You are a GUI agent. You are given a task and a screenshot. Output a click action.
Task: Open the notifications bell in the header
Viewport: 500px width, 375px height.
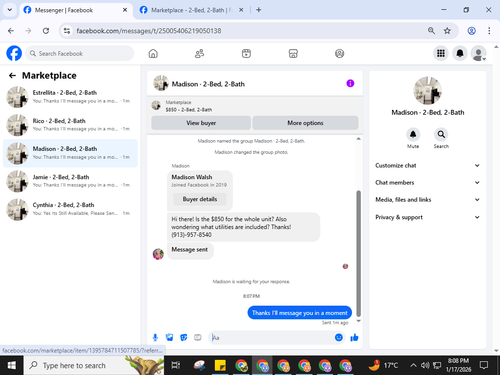[x=460, y=53]
